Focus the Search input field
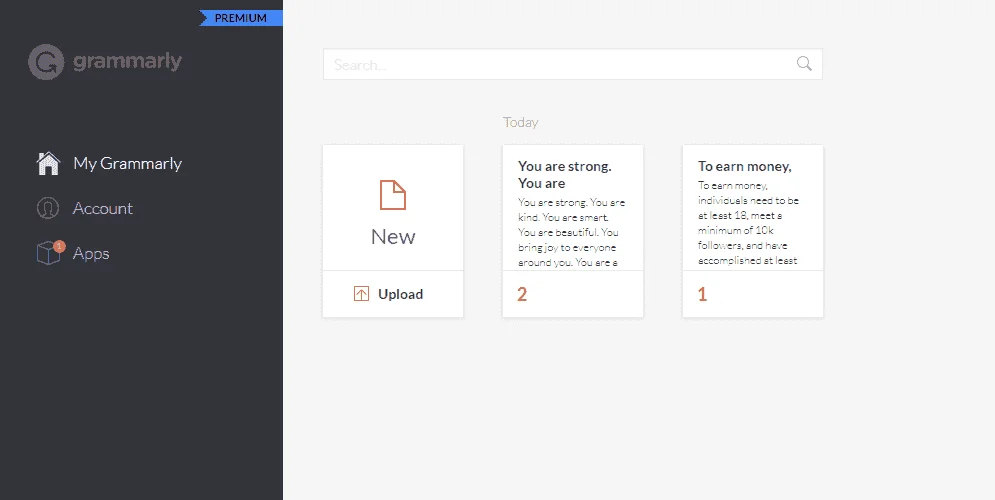This screenshot has height=500, width=995. [x=573, y=64]
